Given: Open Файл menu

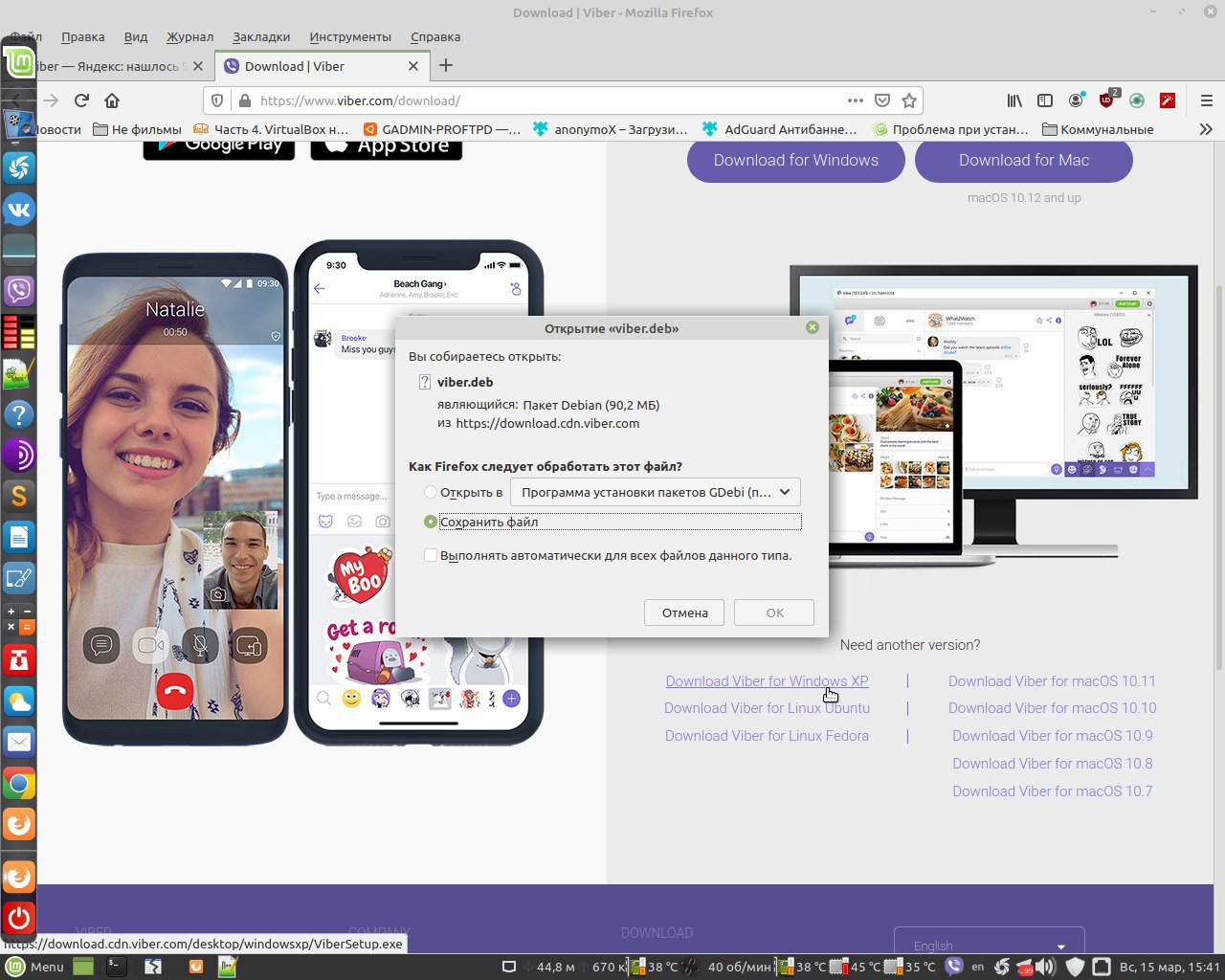Looking at the screenshot, I should coord(26,36).
